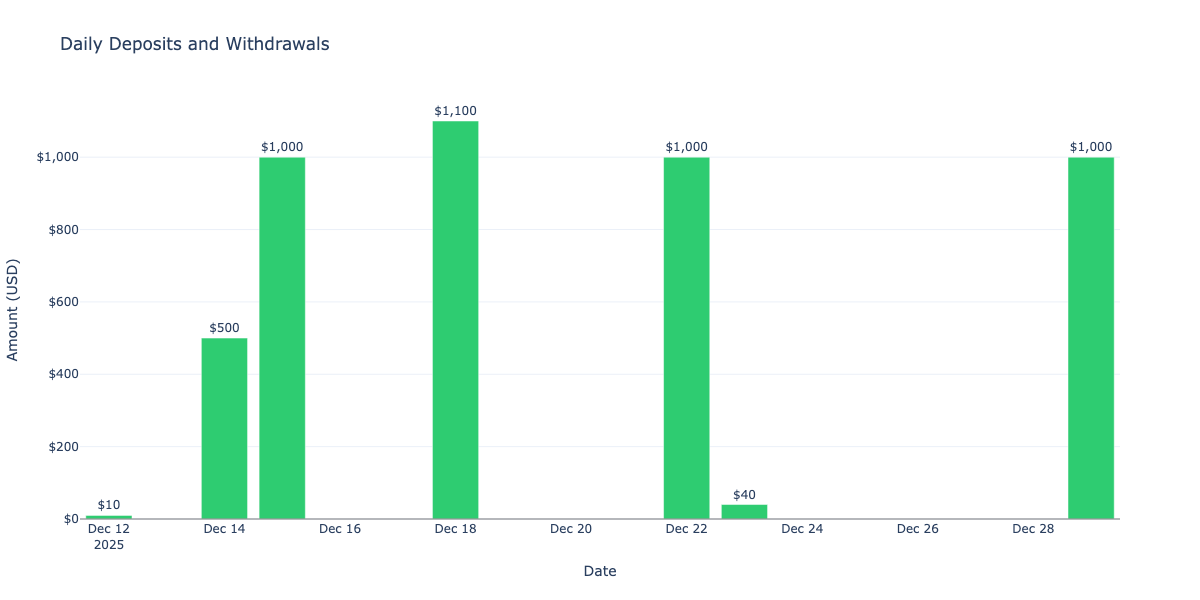Select the Dec 26 x-axis tick label
Viewport: 1200px width, 600px height.
pos(917,529)
